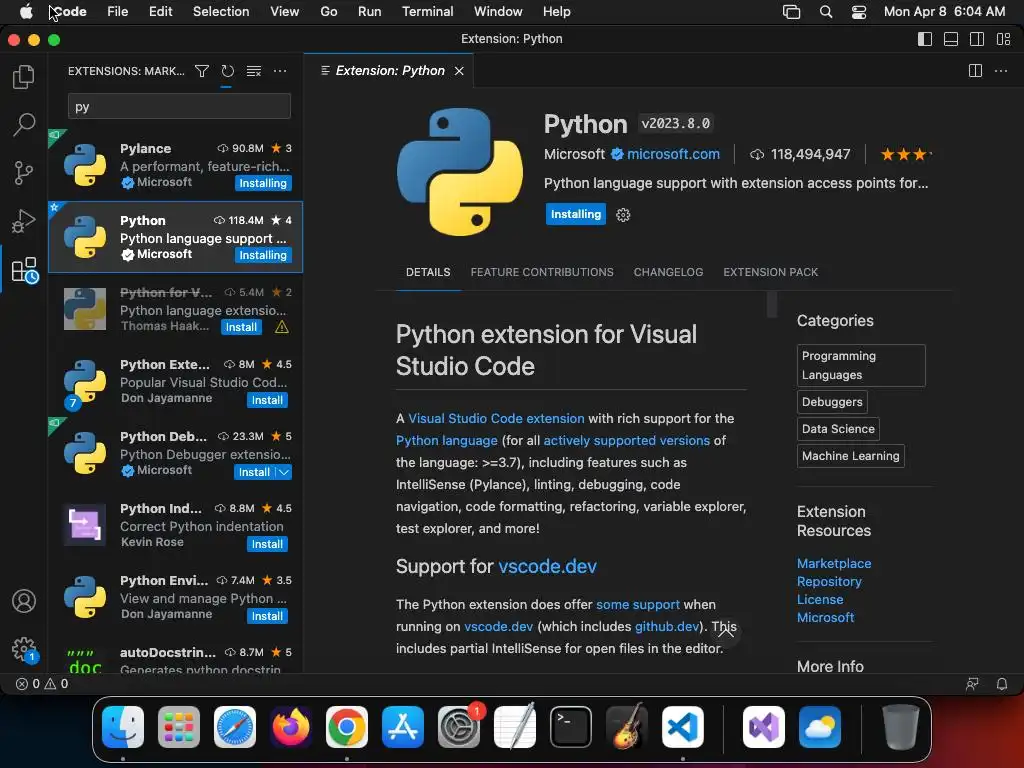Image resolution: width=1024 pixels, height=768 pixels.
Task: Split the editor to the right
Action: tap(975, 71)
